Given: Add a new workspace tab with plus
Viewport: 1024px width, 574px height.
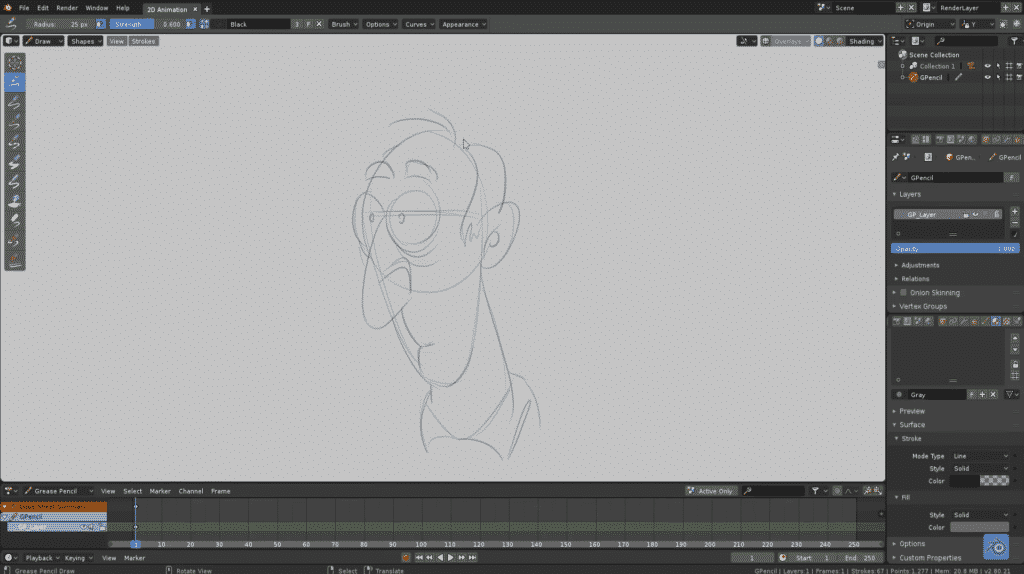Looking at the screenshot, I should [x=207, y=9].
